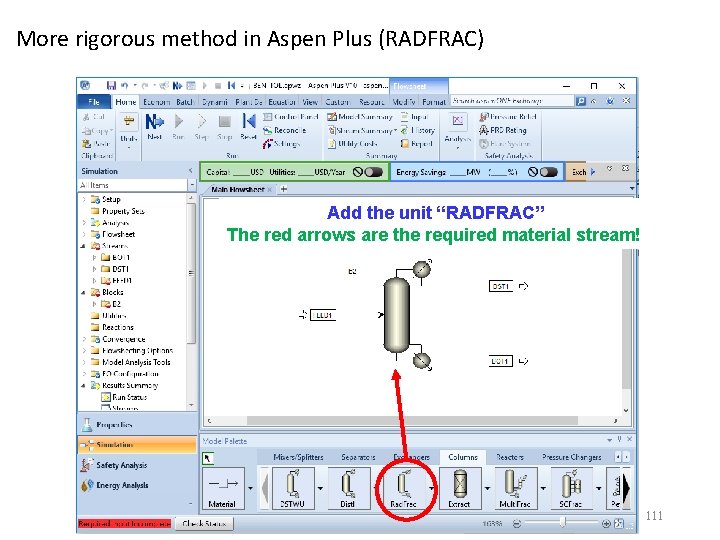Viewport: 720px width, 540px height.
Task: Open the Energy Analysis environment
Action: 137,485
